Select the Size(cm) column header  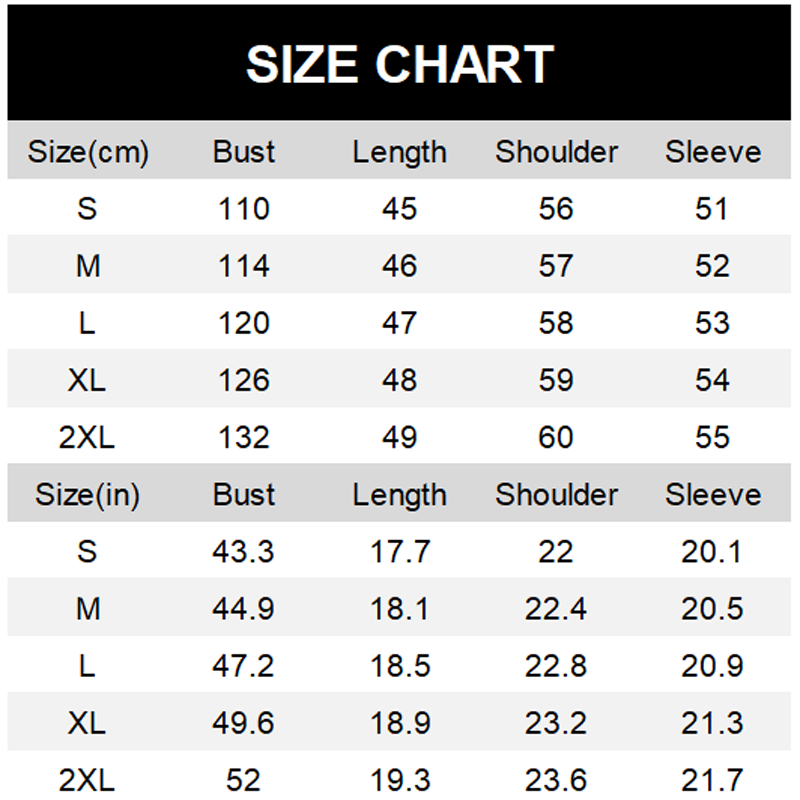pos(88,152)
